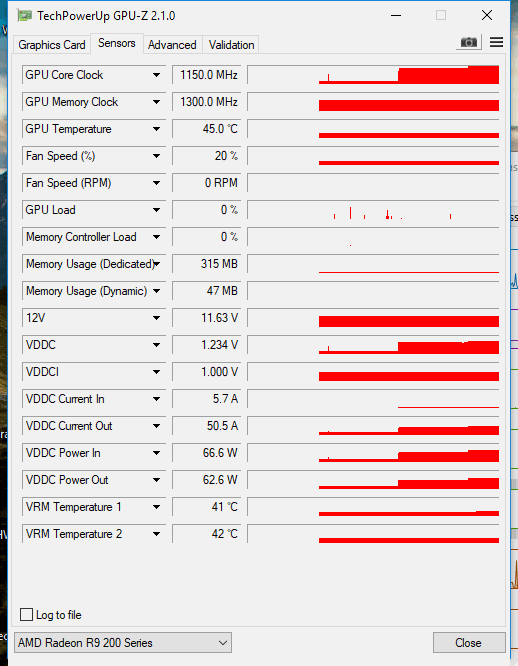Image resolution: width=518 pixels, height=666 pixels.
Task: Open Memory Usage (Dynamic) dropdown
Action: click(x=156, y=291)
